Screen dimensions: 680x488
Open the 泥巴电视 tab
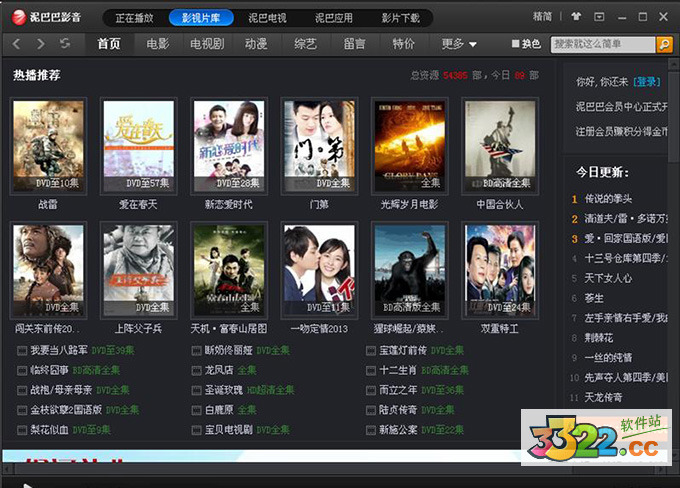point(268,18)
